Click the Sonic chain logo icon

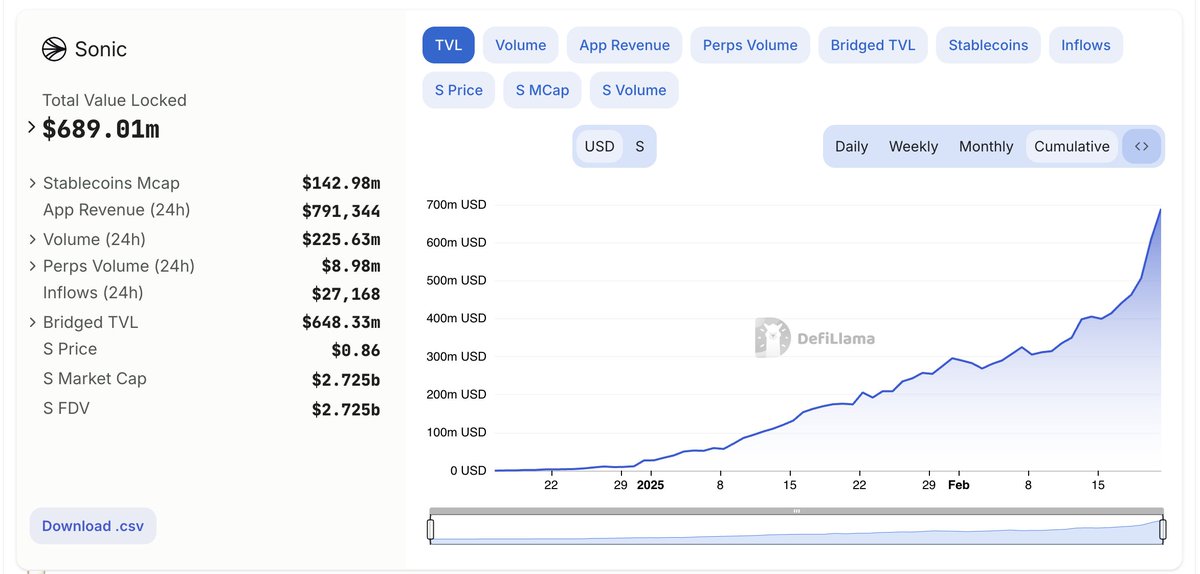pyautogui.click(x=53, y=49)
